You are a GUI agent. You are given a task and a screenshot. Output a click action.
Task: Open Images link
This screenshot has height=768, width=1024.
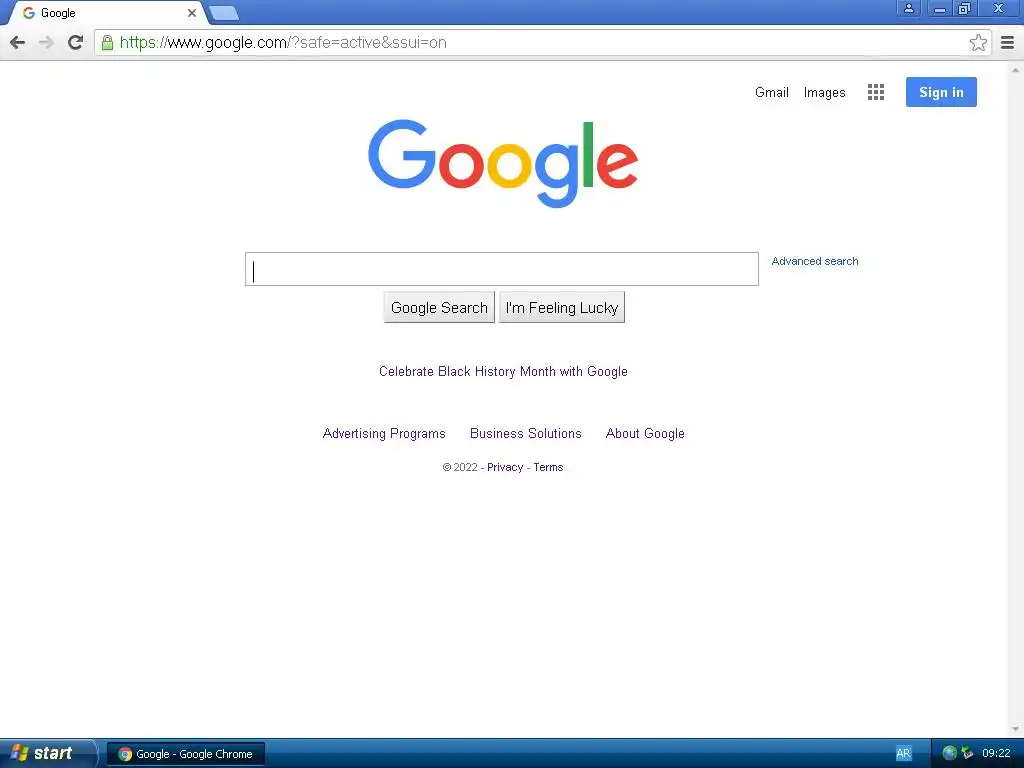[x=824, y=93]
